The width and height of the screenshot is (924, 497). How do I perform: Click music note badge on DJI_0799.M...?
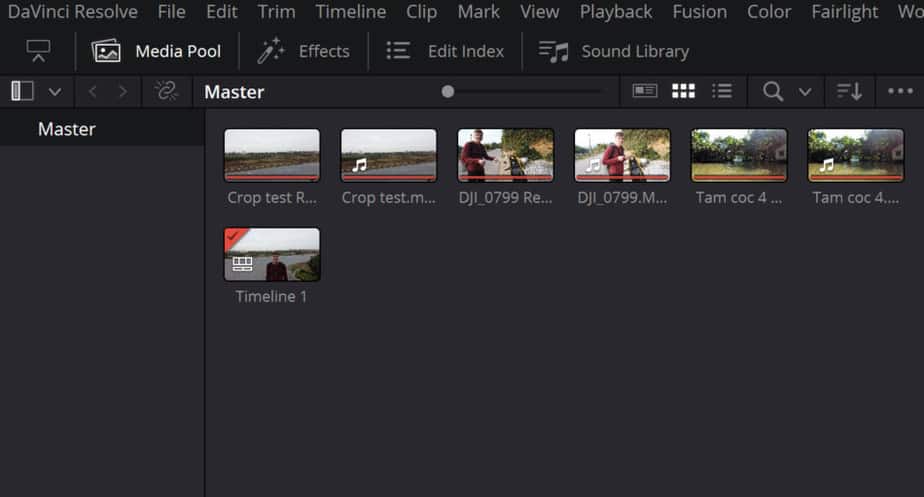593,165
